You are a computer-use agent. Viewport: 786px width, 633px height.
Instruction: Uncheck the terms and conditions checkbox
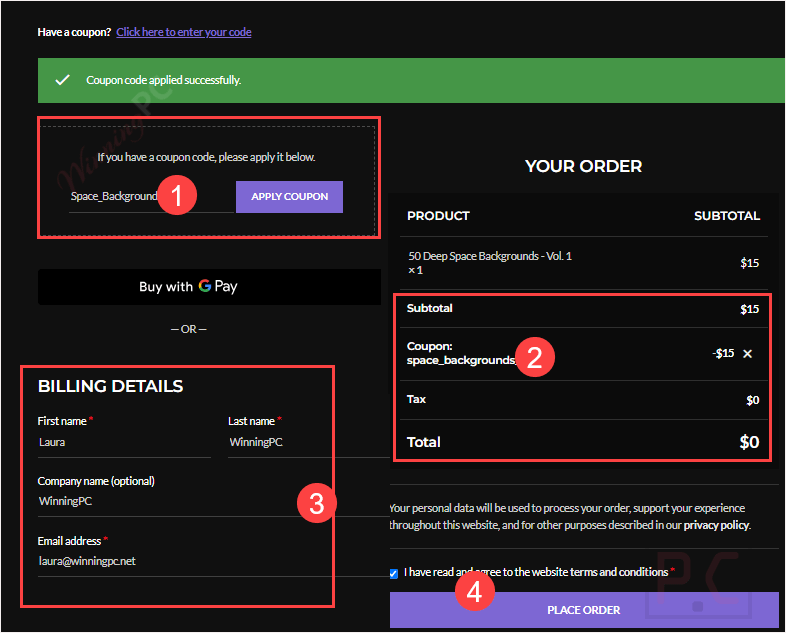tap(394, 573)
